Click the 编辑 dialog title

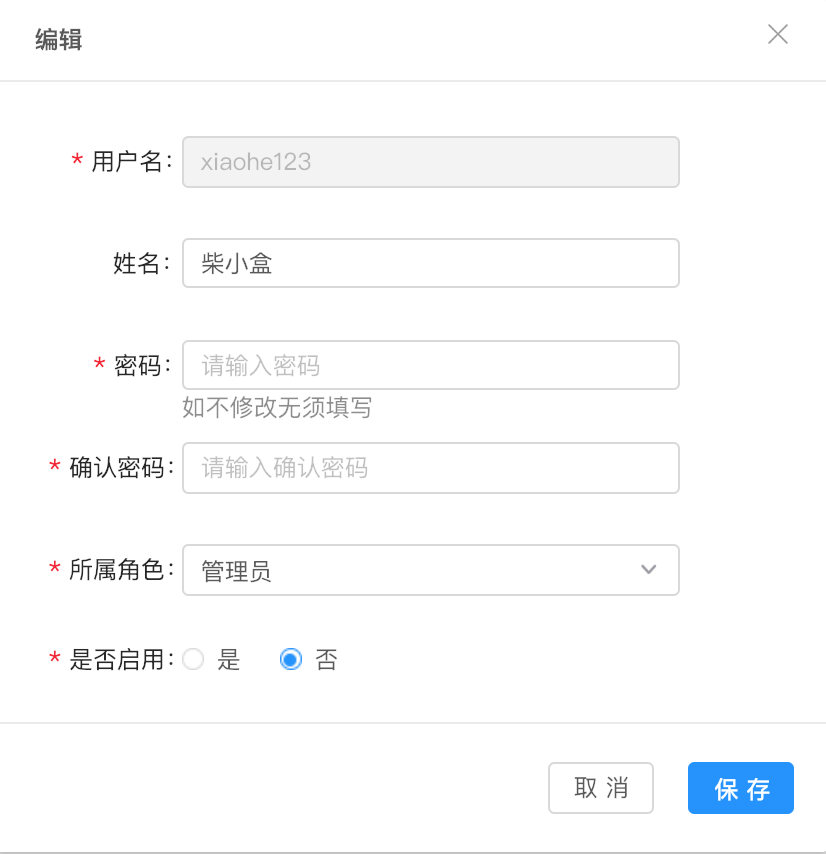57,40
